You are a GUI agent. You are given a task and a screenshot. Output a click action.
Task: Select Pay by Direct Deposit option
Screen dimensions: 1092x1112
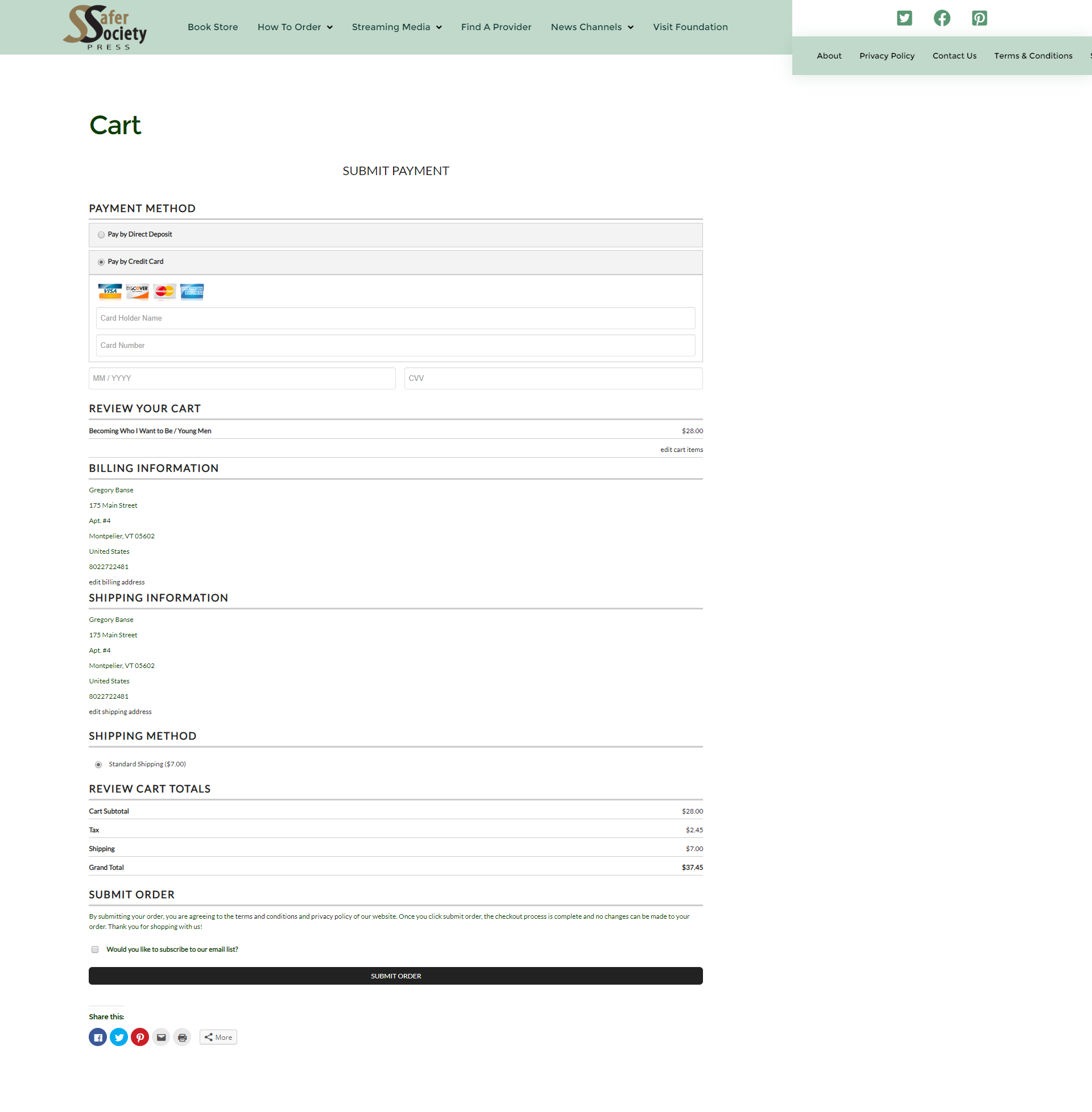[101, 234]
